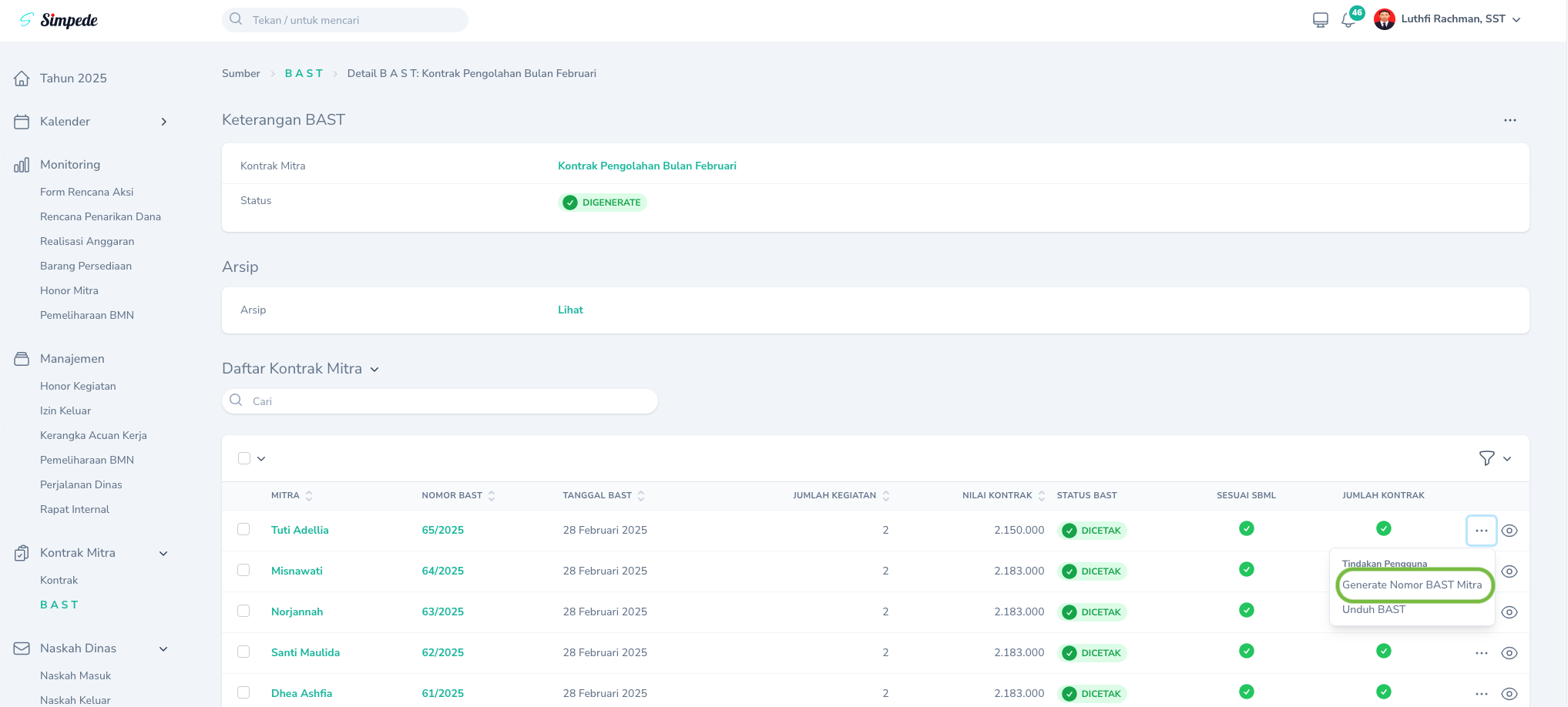Viewport: 1568px width, 707px height.
Task: Open Naskah Masuk in sidebar
Action: tap(76, 676)
